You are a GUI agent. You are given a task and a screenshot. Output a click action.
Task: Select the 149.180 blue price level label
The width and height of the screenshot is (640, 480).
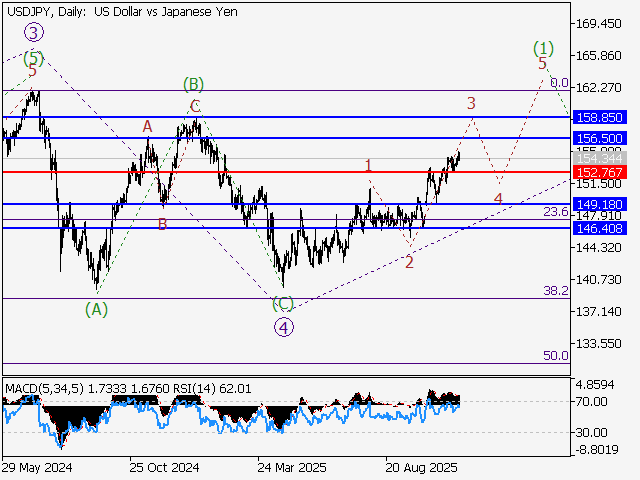(600, 204)
